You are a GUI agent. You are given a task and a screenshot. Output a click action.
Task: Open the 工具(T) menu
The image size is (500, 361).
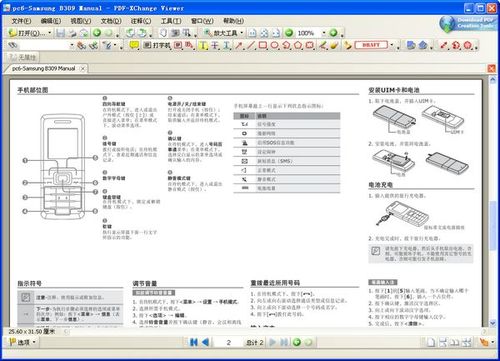pyautogui.click(x=171, y=21)
